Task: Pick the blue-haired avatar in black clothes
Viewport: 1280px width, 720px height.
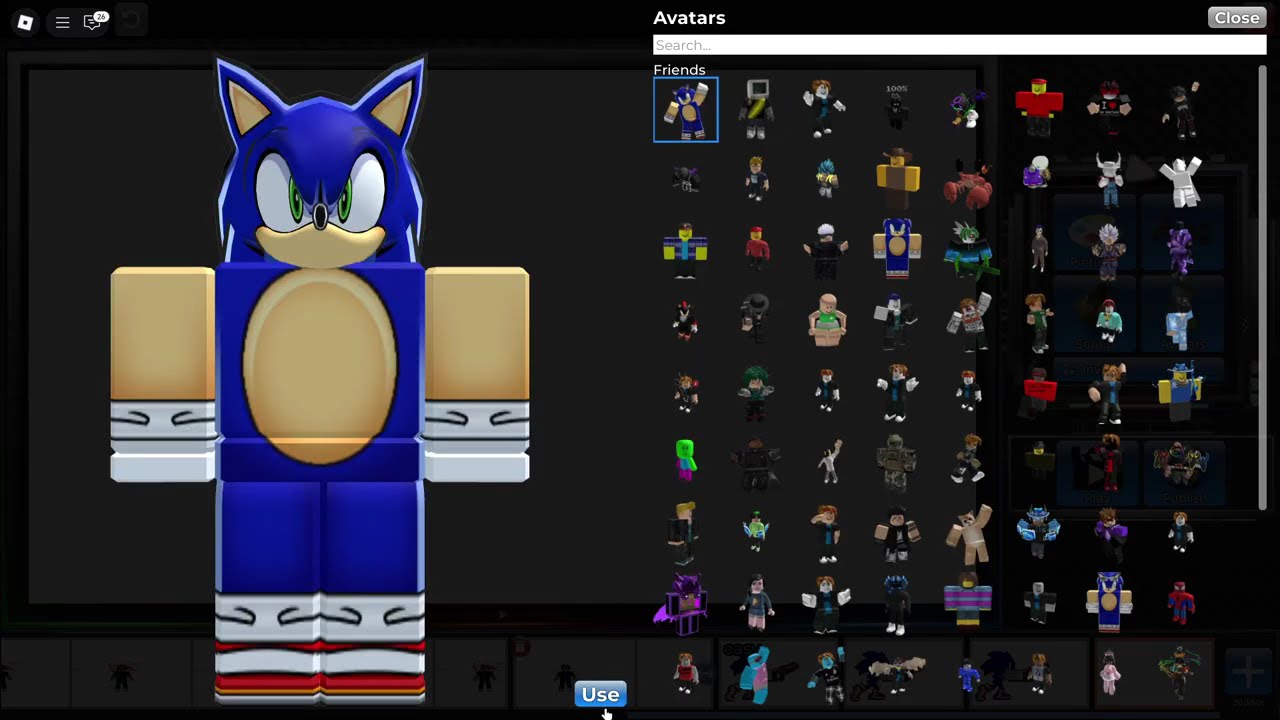Action: pos(896,603)
